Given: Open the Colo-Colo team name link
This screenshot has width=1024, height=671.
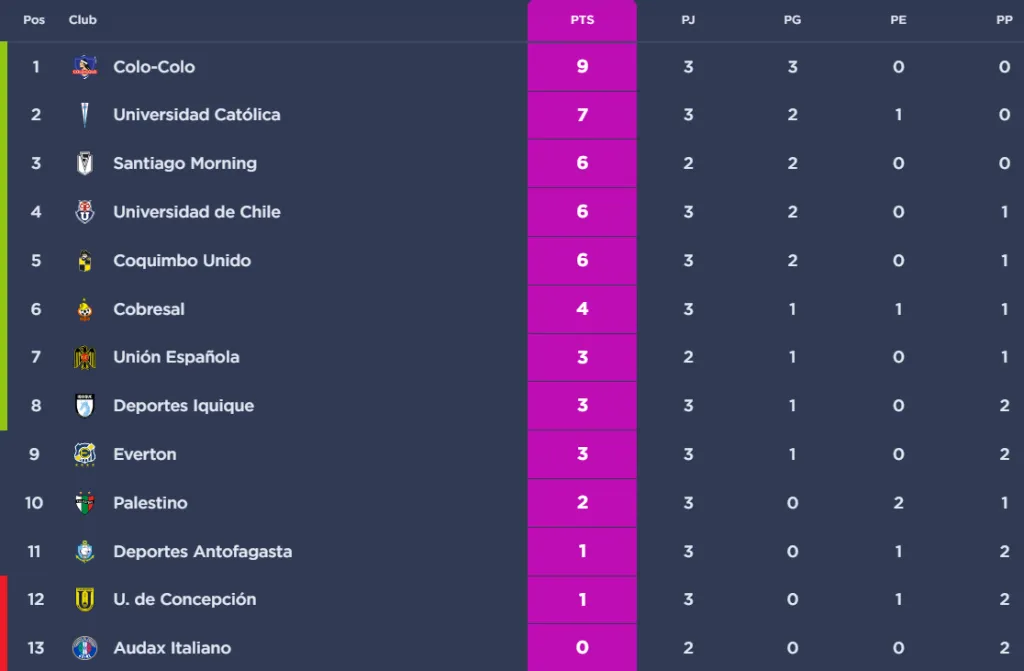Looking at the screenshot, I should tap(154, 67).
